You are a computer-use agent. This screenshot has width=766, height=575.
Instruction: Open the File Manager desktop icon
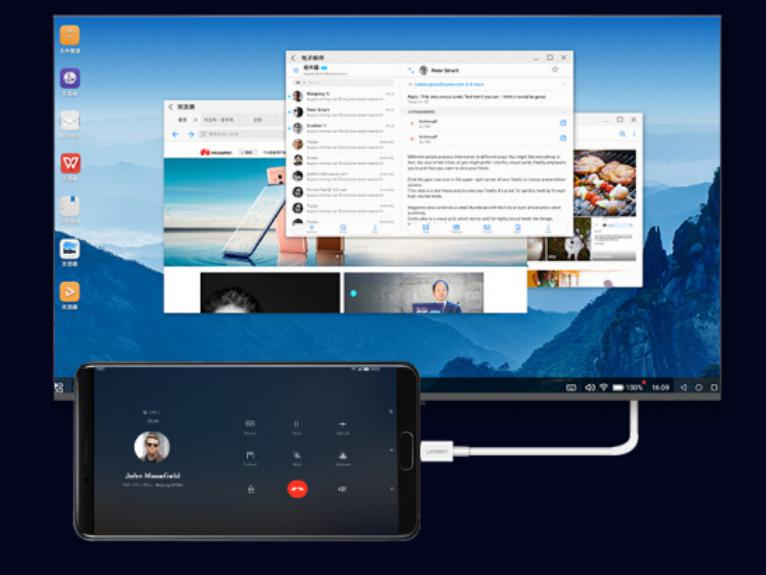(70, 36)
